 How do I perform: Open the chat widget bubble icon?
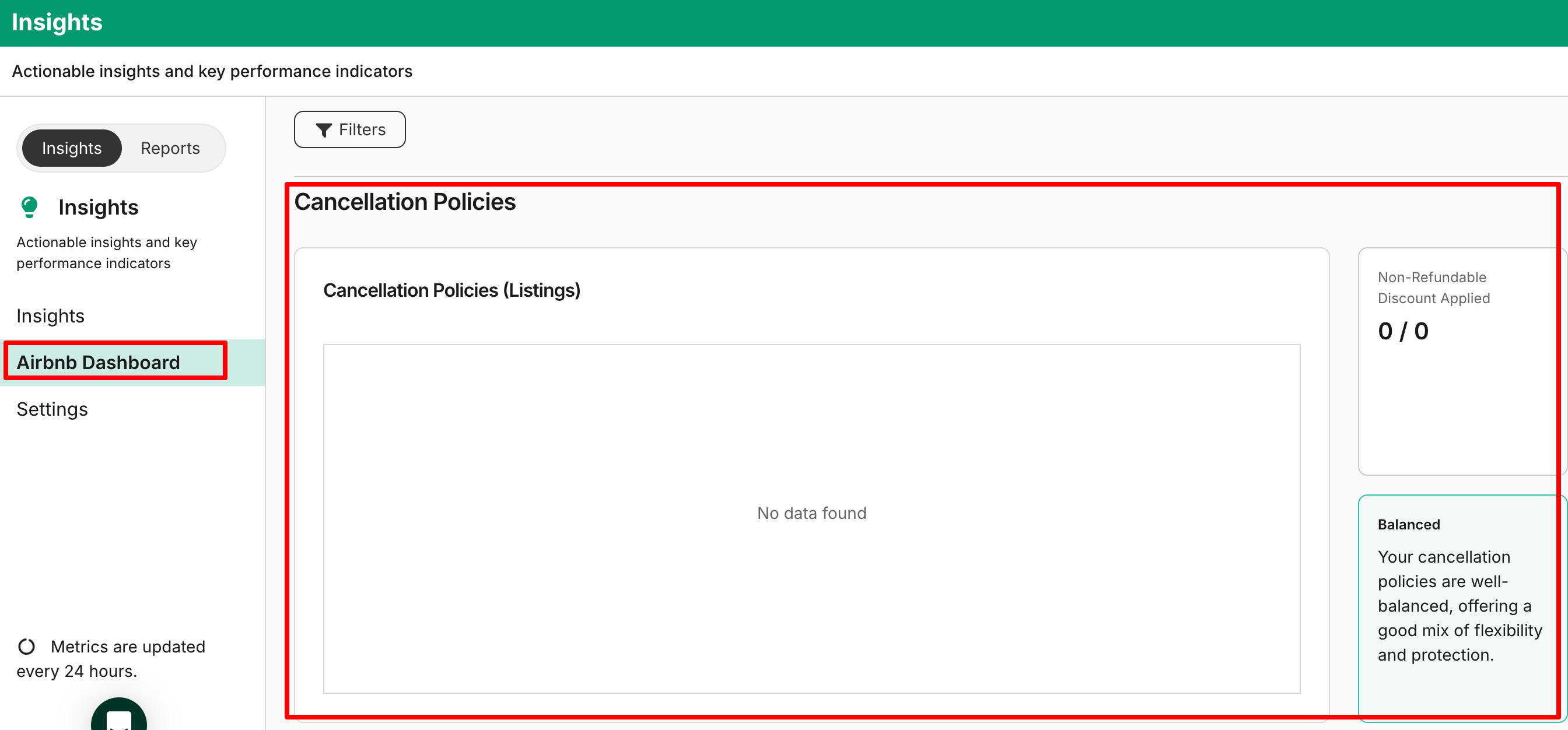[118, 718]
